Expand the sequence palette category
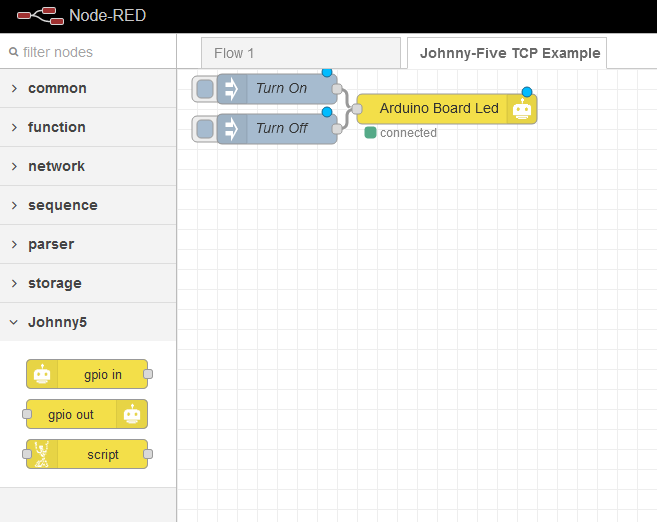The width and height of the screenshot is (657, 522). click(x=88, y=205)
